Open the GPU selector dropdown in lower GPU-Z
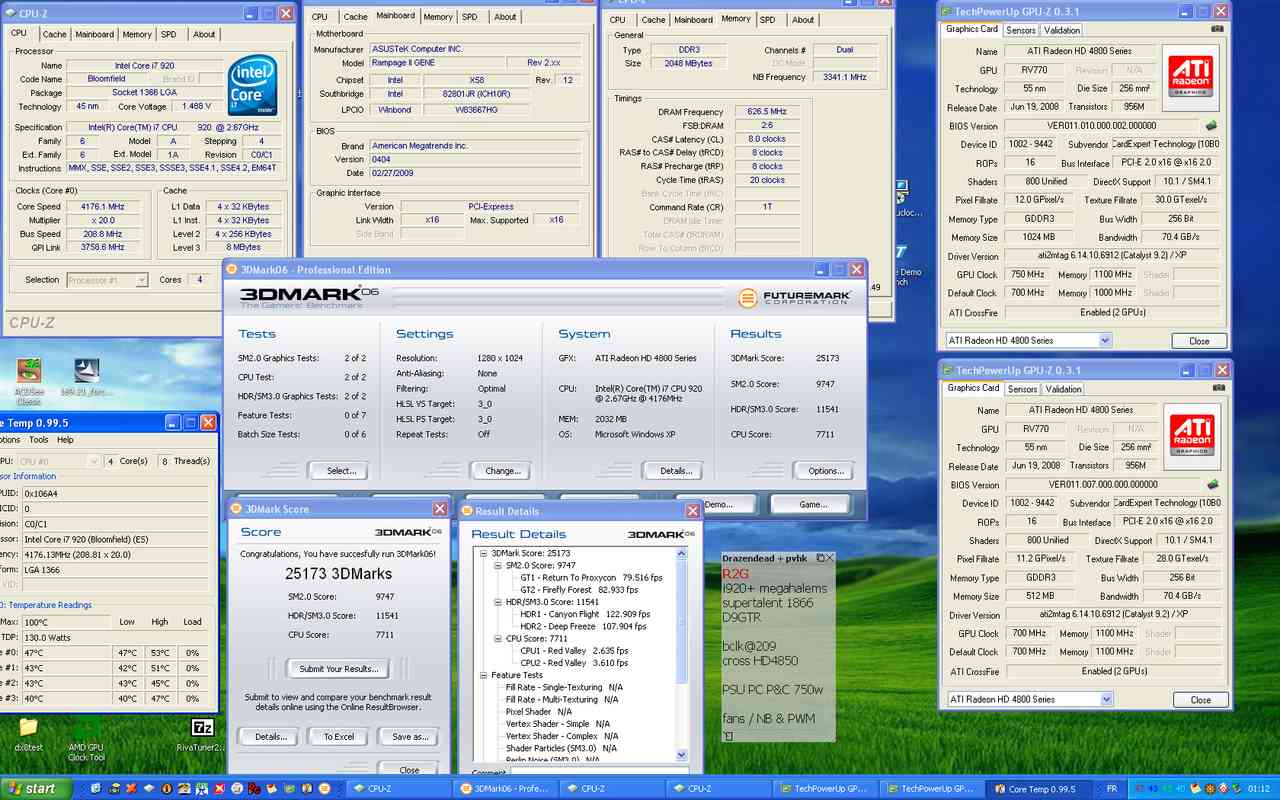This screenshot has width=1280, height=800. coord(1105,699)
